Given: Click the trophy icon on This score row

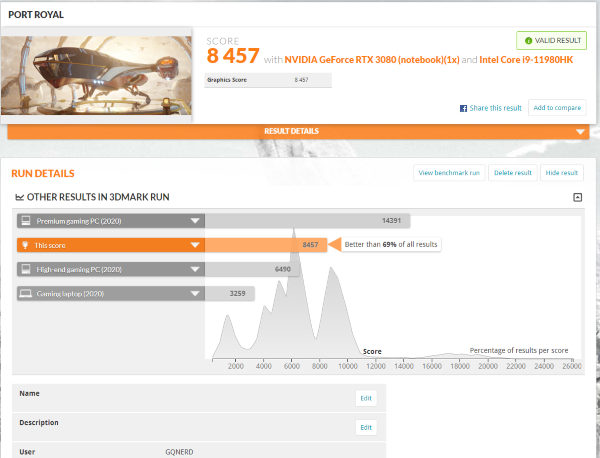Looking at the screenshot, I should (25, 245).
